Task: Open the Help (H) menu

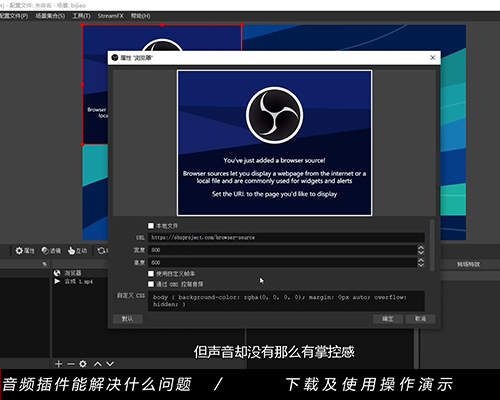Action: point(140,16)
